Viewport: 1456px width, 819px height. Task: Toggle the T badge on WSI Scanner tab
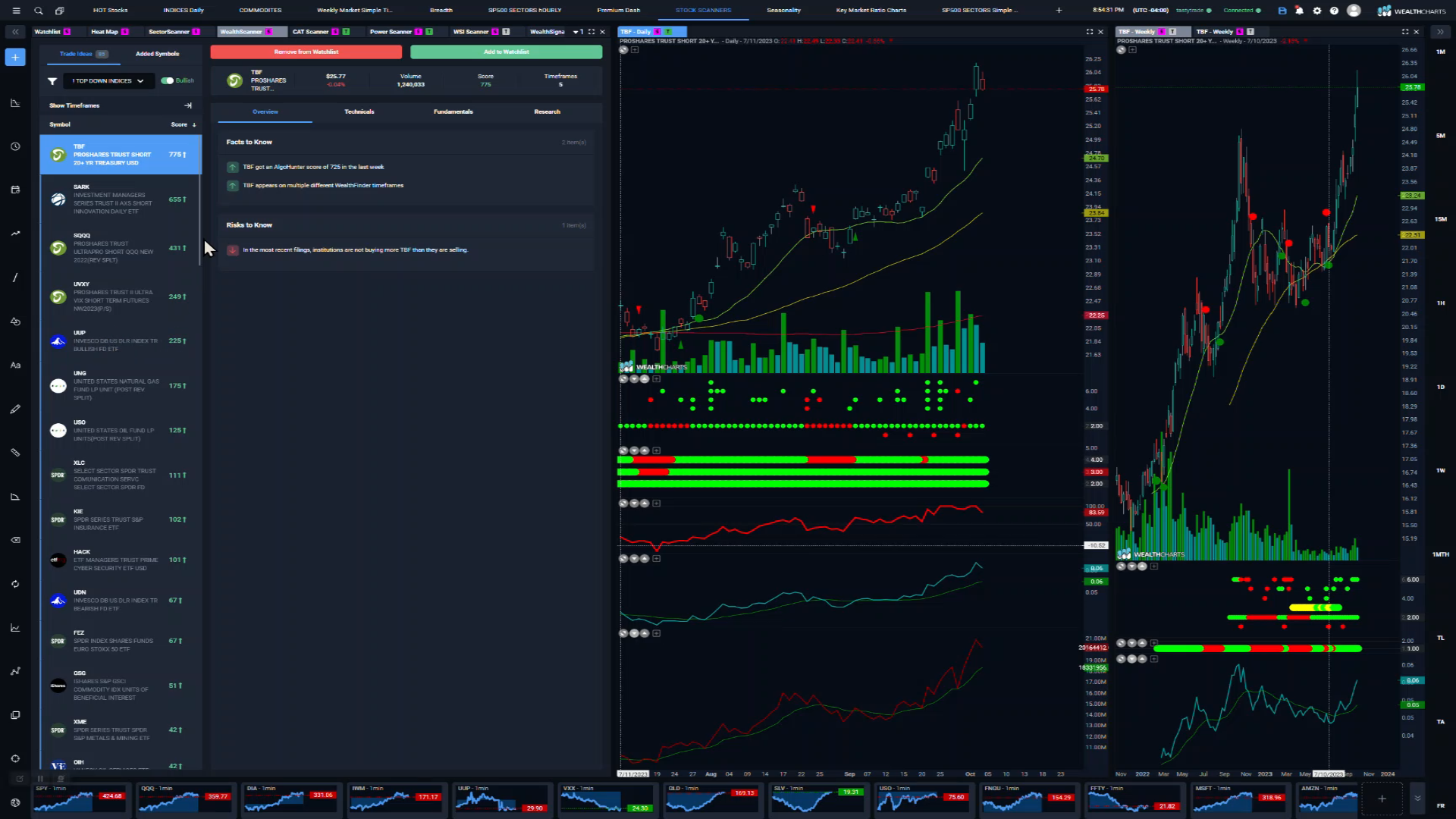[x=506, y=32]
